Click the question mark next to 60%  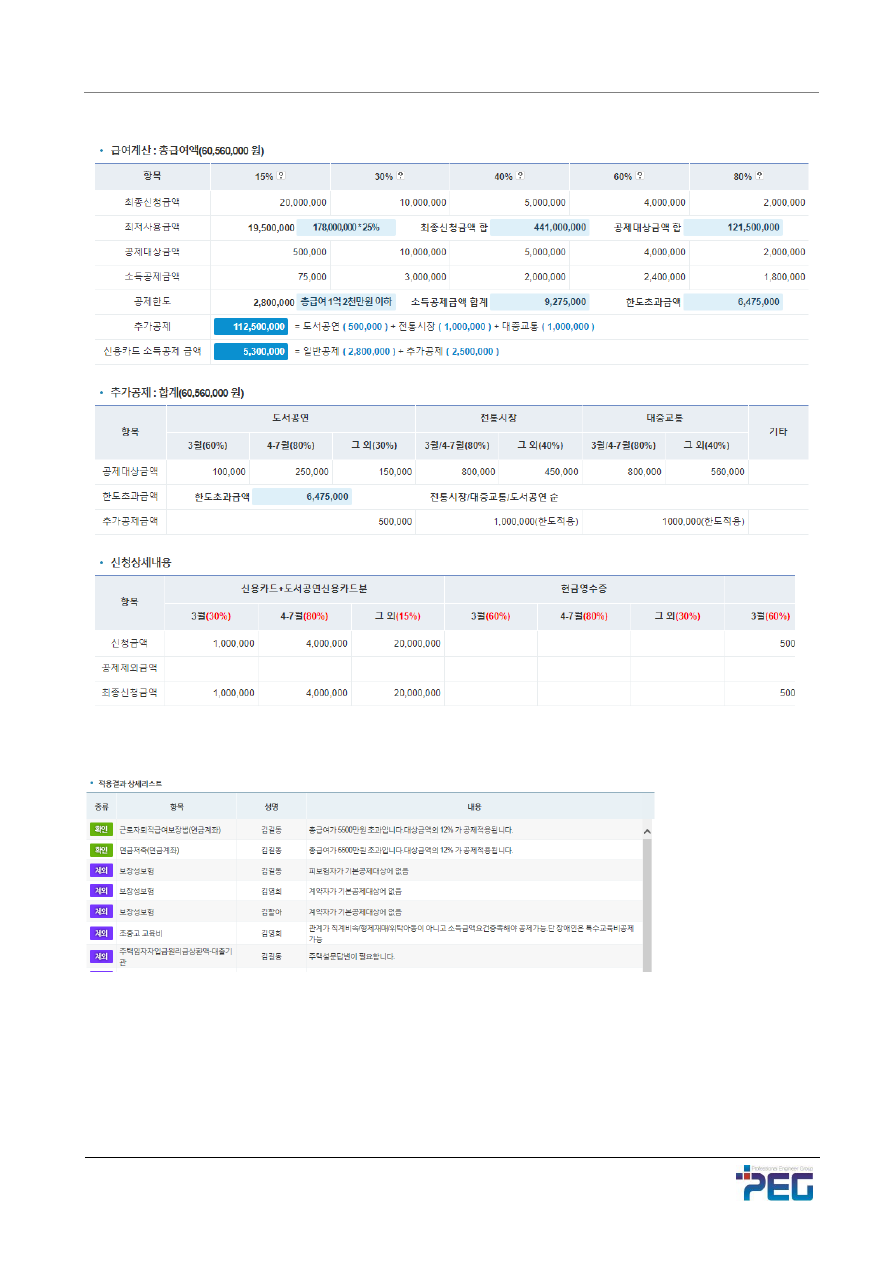(x=641, y=176)
